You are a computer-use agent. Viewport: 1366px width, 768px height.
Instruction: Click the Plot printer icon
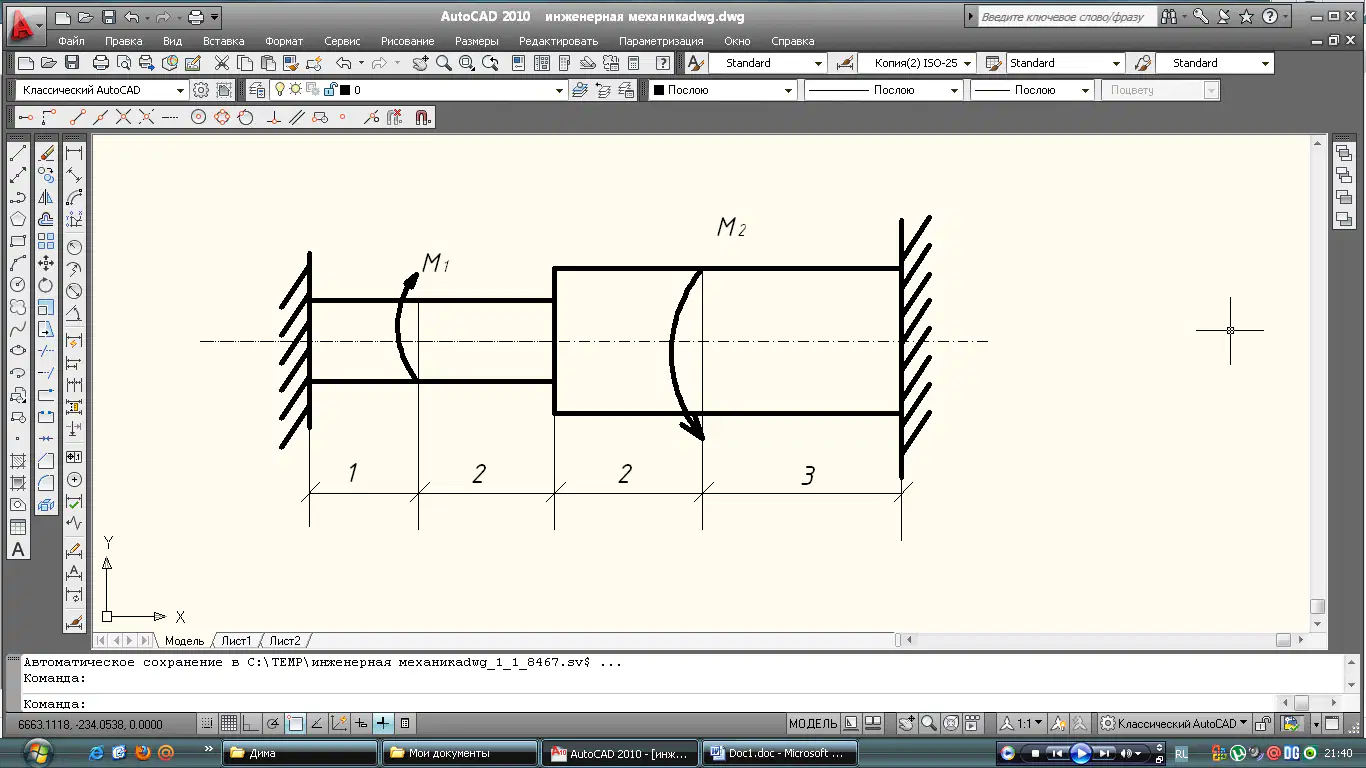pos(101,63)
